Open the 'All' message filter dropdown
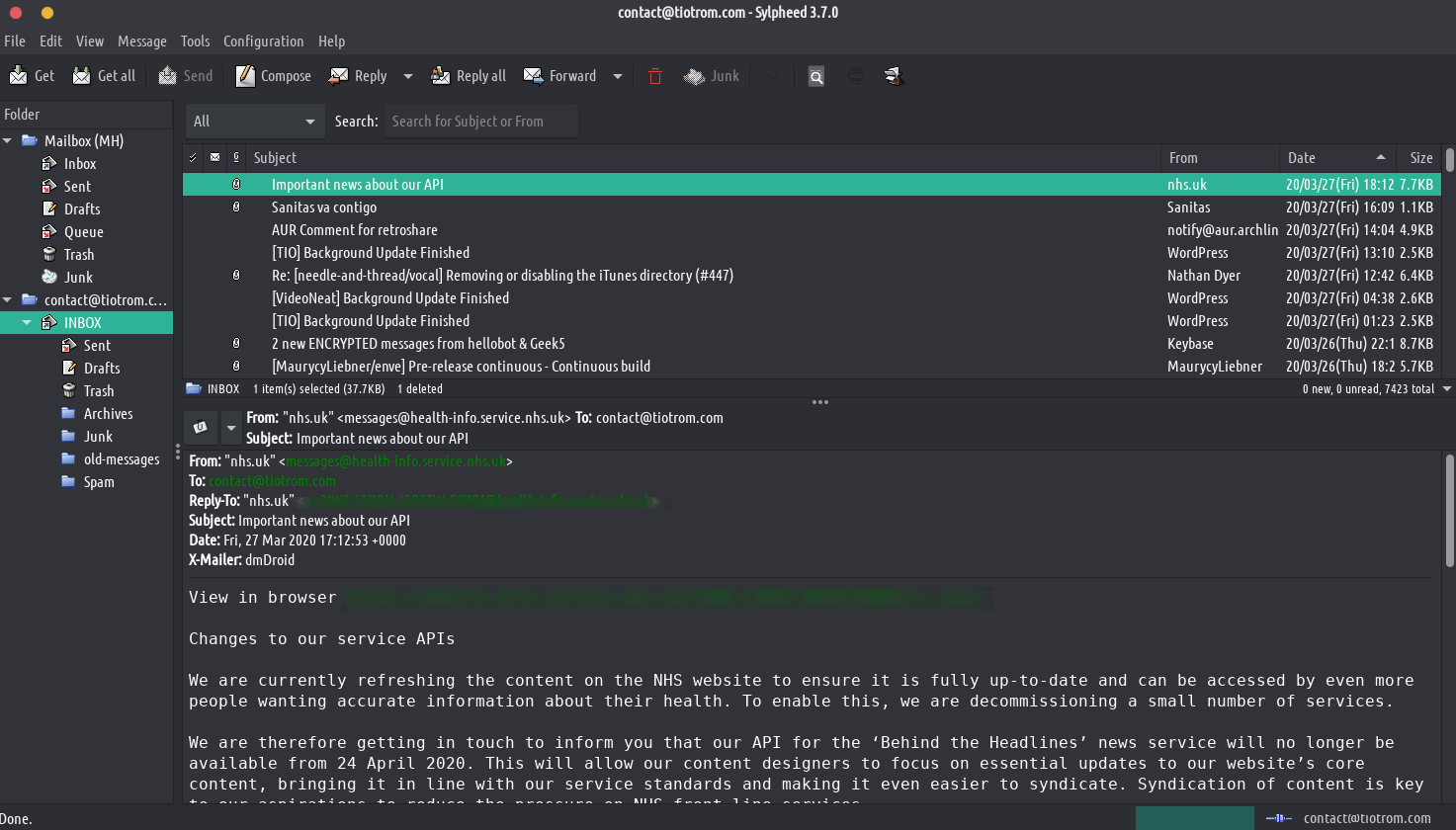Viewport: 1456px width, 830px height. (254, 122)
